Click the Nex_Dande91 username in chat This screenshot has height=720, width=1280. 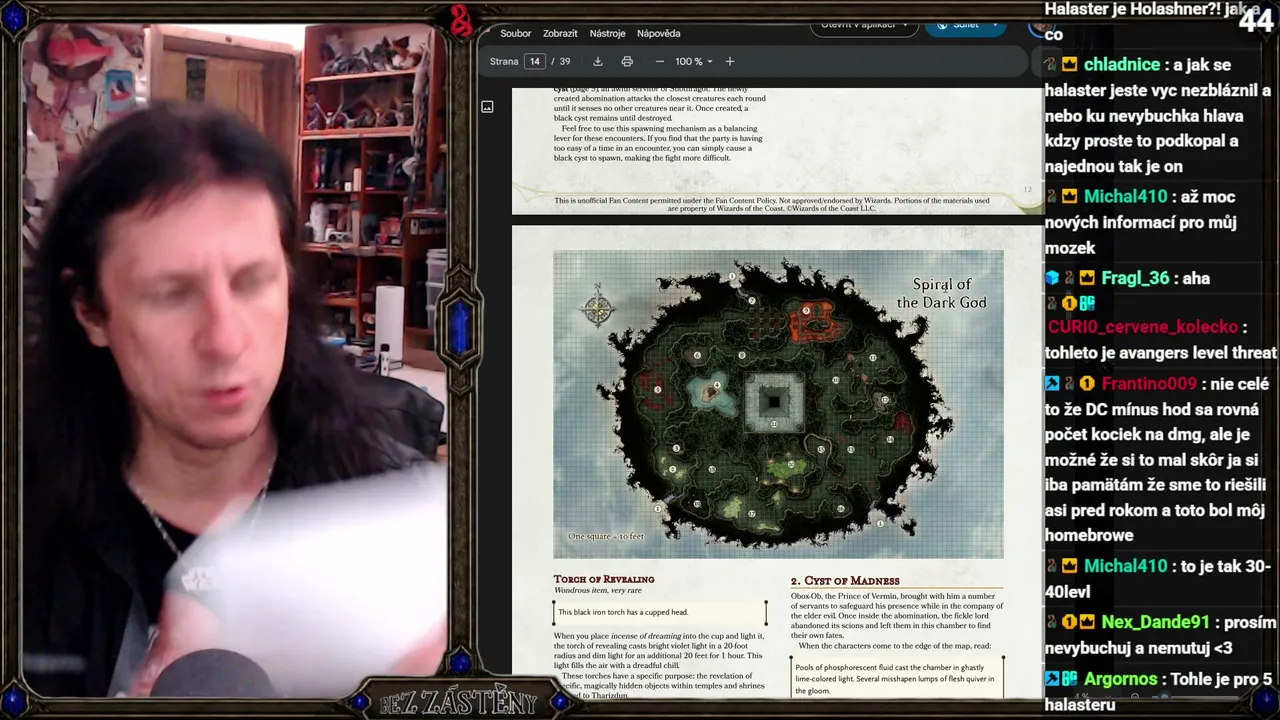click(x=1155, y=622)
